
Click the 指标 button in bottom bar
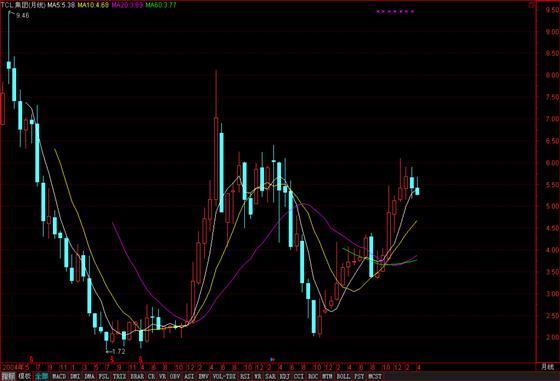pos(8,376)
